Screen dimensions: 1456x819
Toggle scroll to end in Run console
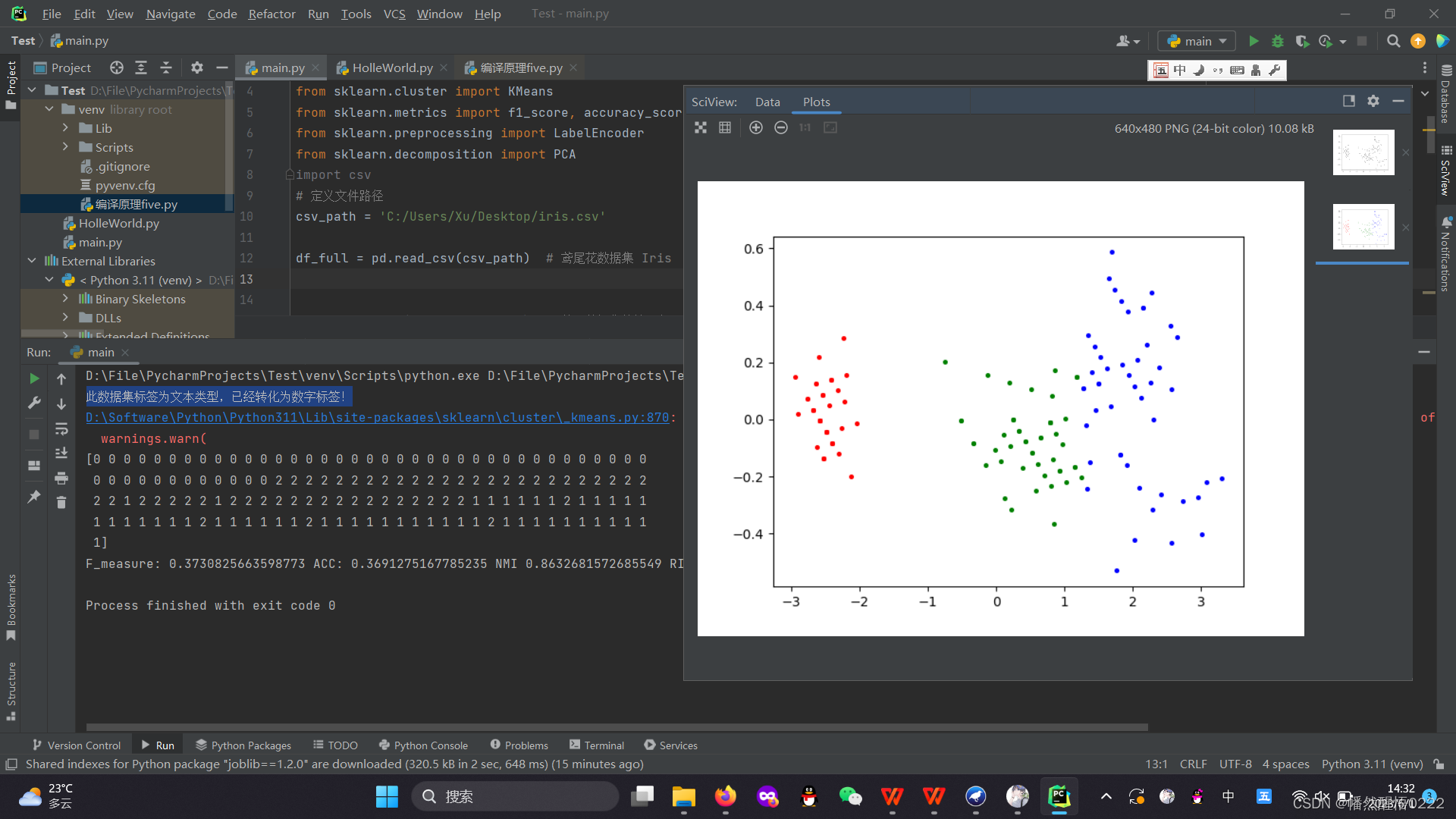coord(61,453)
